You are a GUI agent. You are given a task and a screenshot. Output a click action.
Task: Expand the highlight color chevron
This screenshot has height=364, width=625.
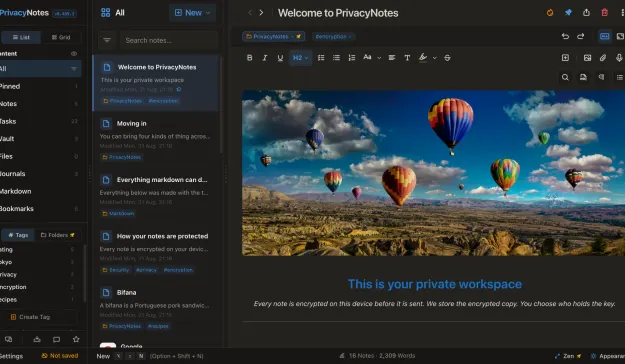(x=434, y=58)
